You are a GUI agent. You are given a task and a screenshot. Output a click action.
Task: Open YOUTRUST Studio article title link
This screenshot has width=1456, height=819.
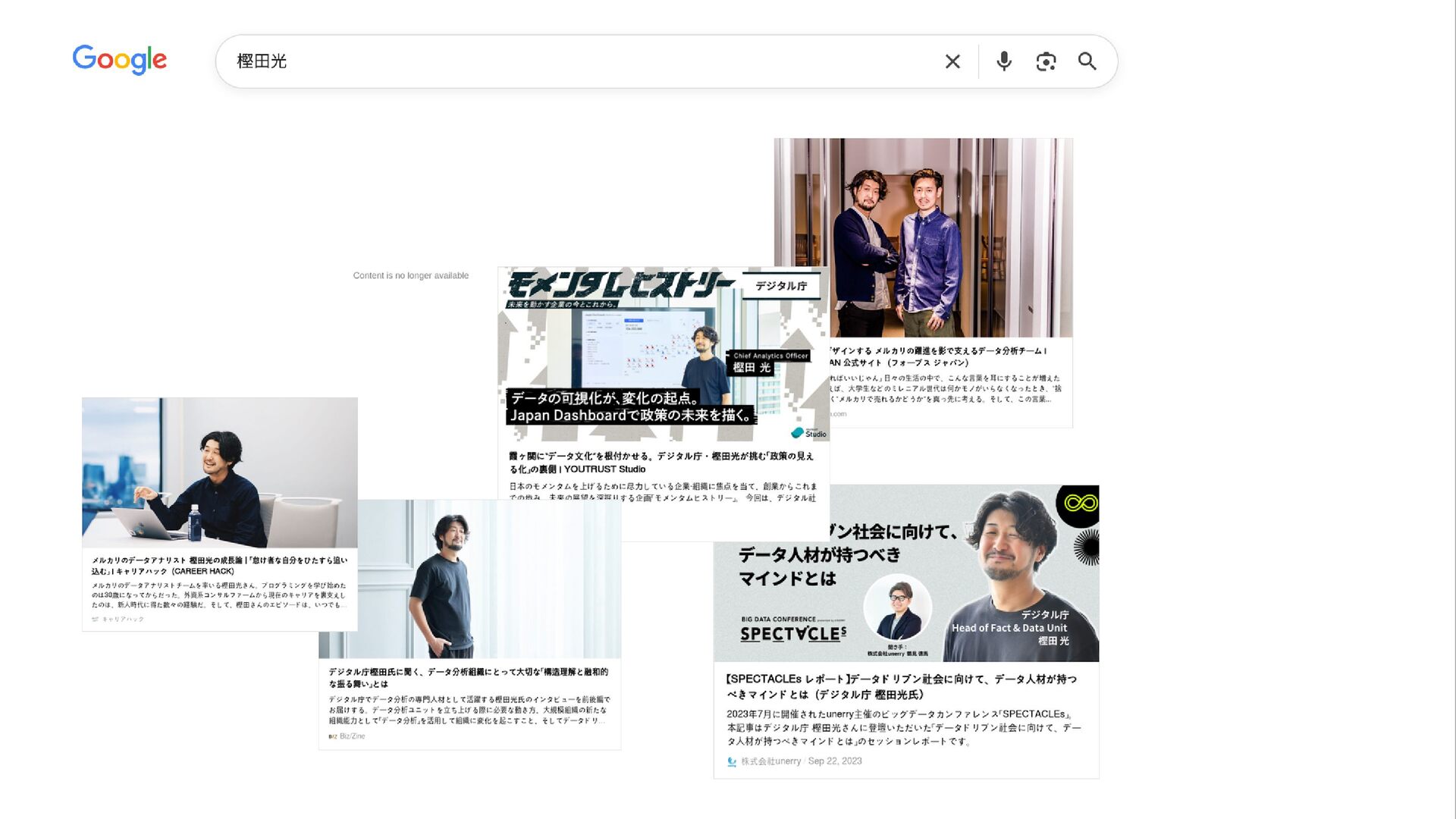[x=661, y=463]
